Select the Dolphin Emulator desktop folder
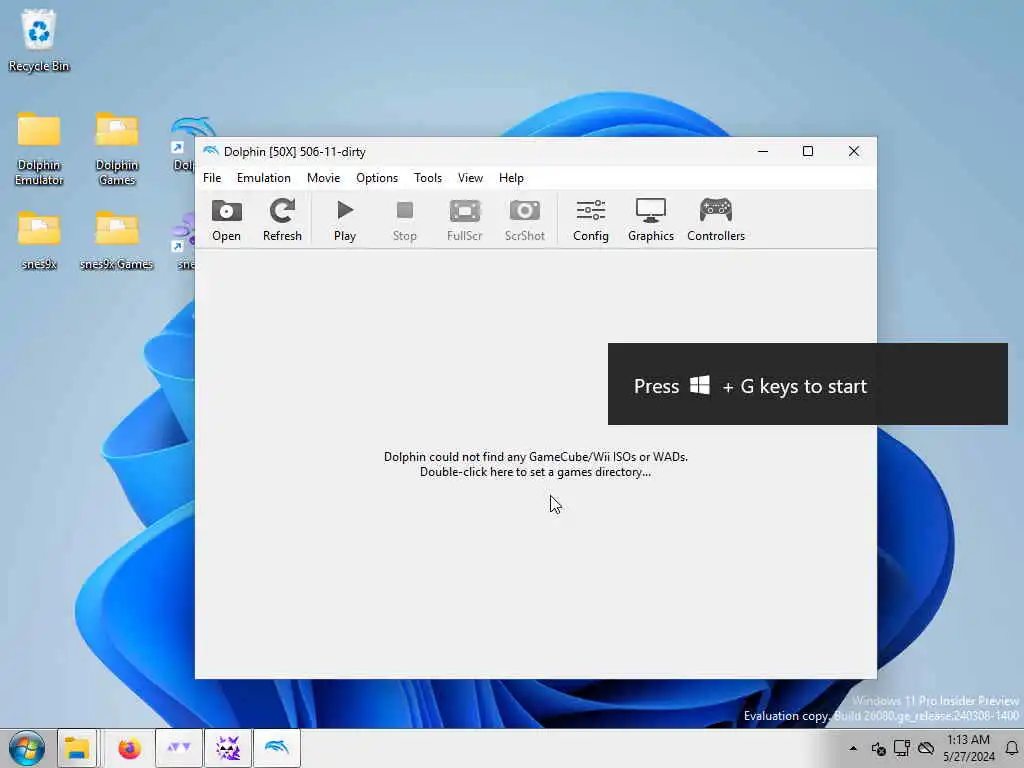 [39, 149]
